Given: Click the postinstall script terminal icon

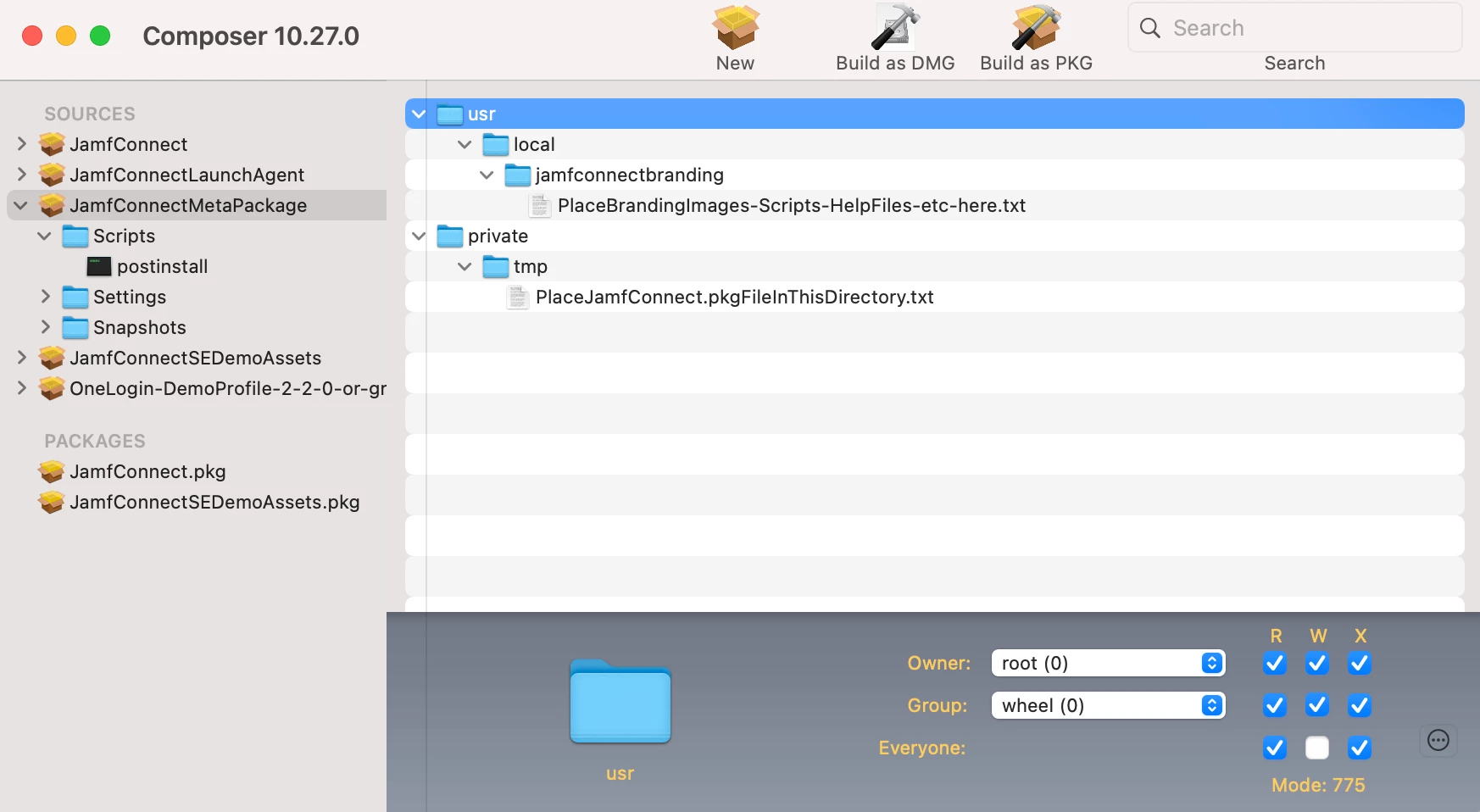Looking at the screenshot, I should tap(99, 266).
